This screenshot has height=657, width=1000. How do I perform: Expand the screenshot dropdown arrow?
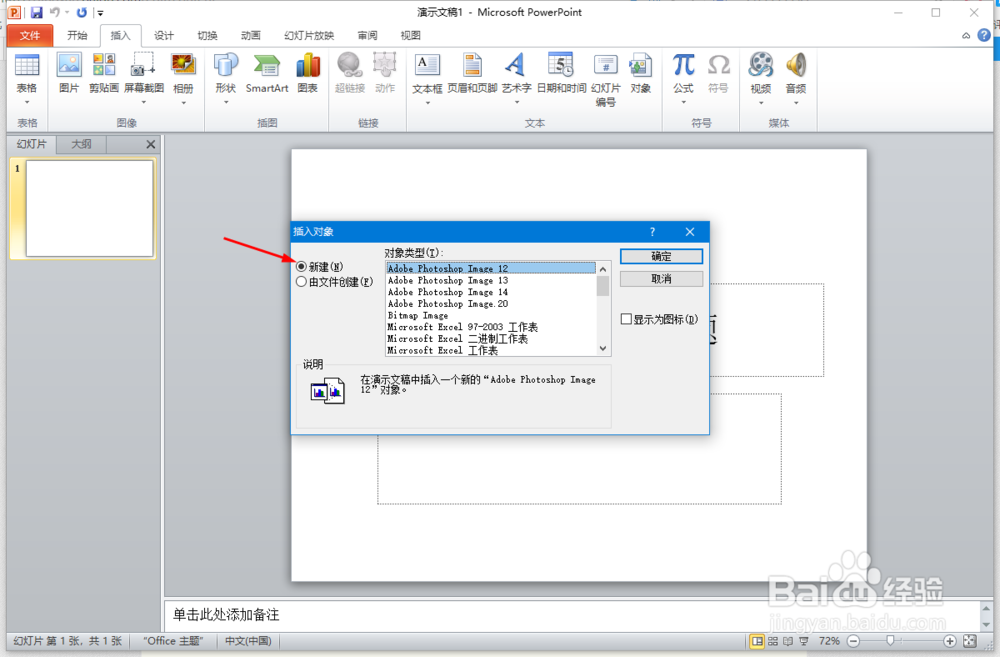coord(143,103)
